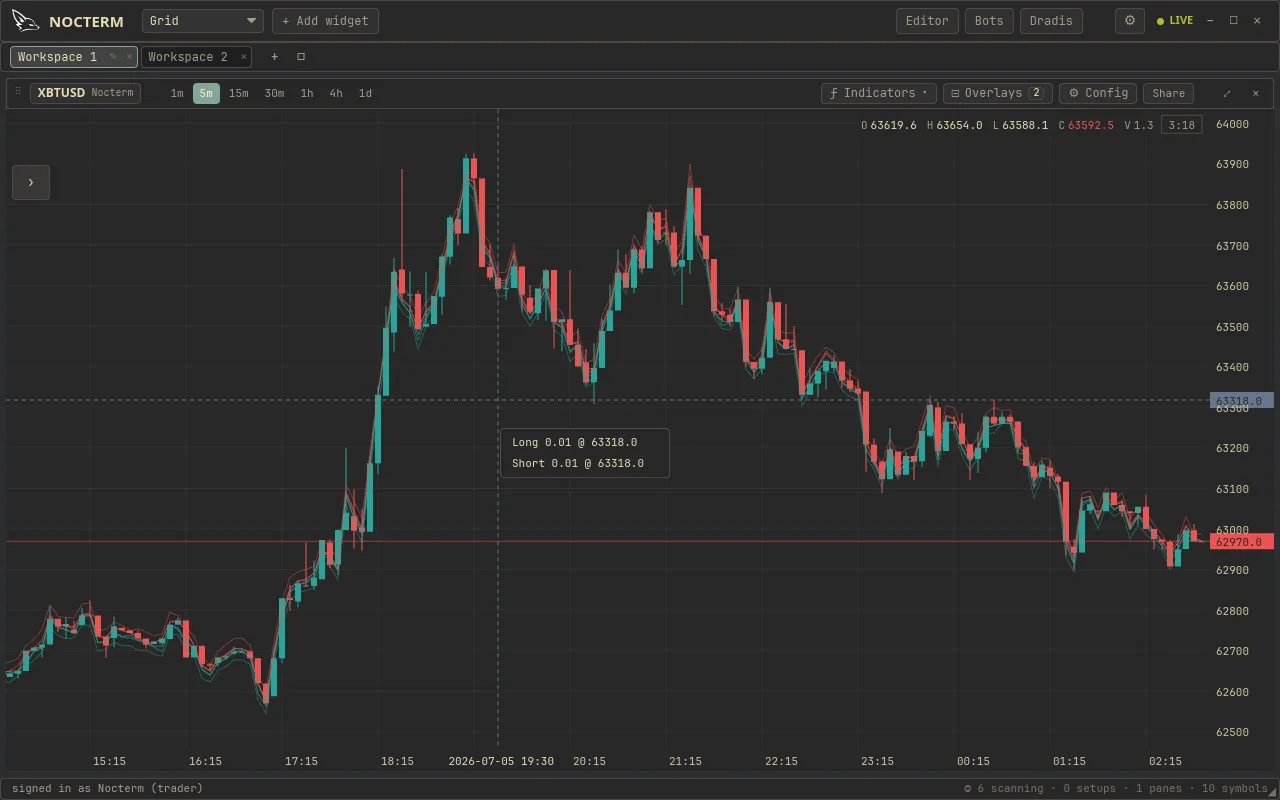Open the Overlays menu

coord(997,93)
